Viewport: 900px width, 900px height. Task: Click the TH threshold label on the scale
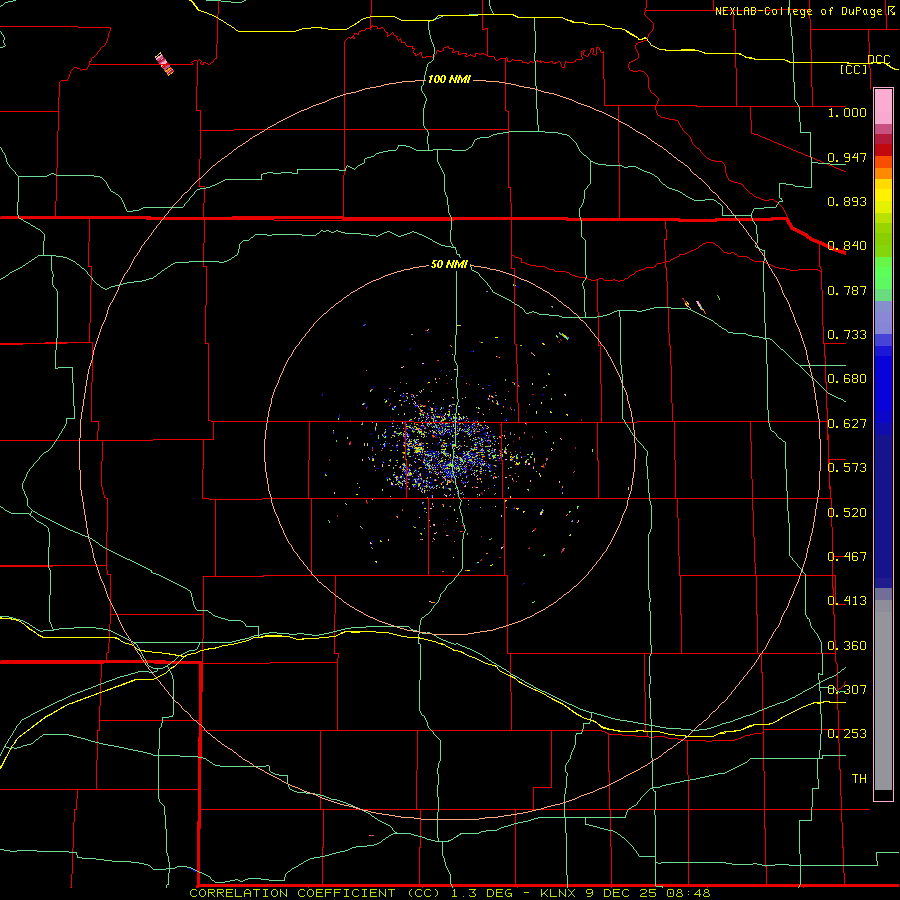859,779
